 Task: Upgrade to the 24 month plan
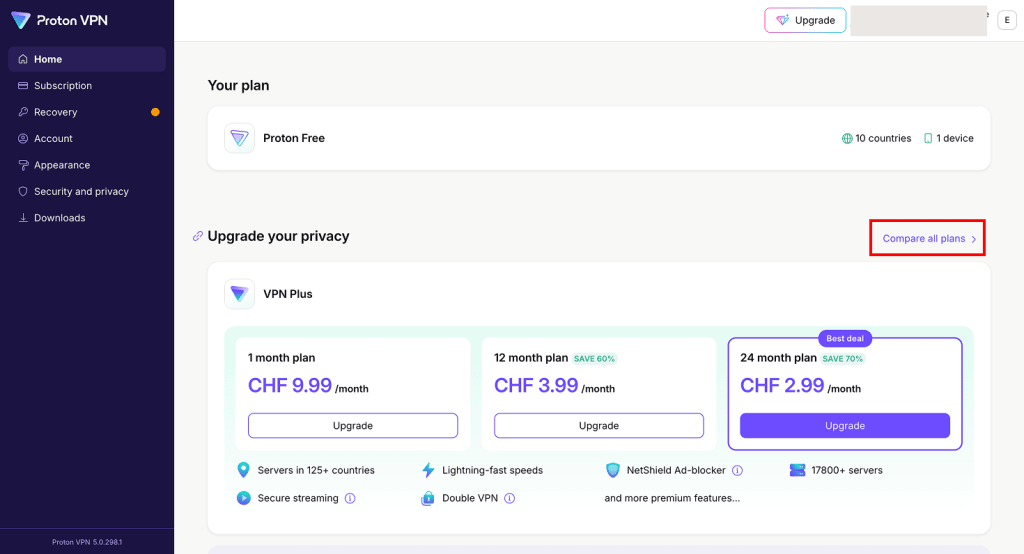845,425
